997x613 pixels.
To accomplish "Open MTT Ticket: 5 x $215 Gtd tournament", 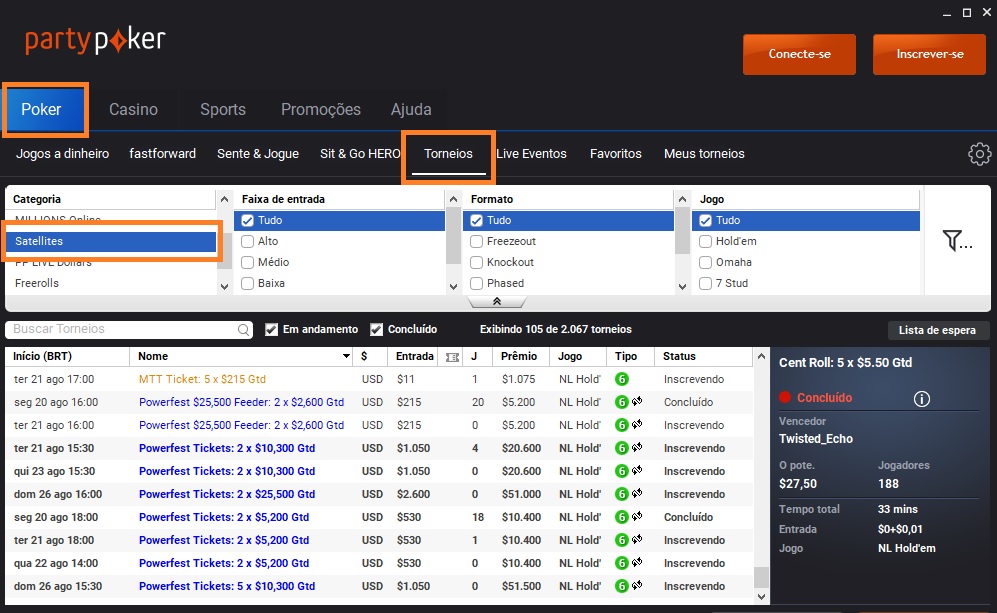I will [x=202, y=379].
